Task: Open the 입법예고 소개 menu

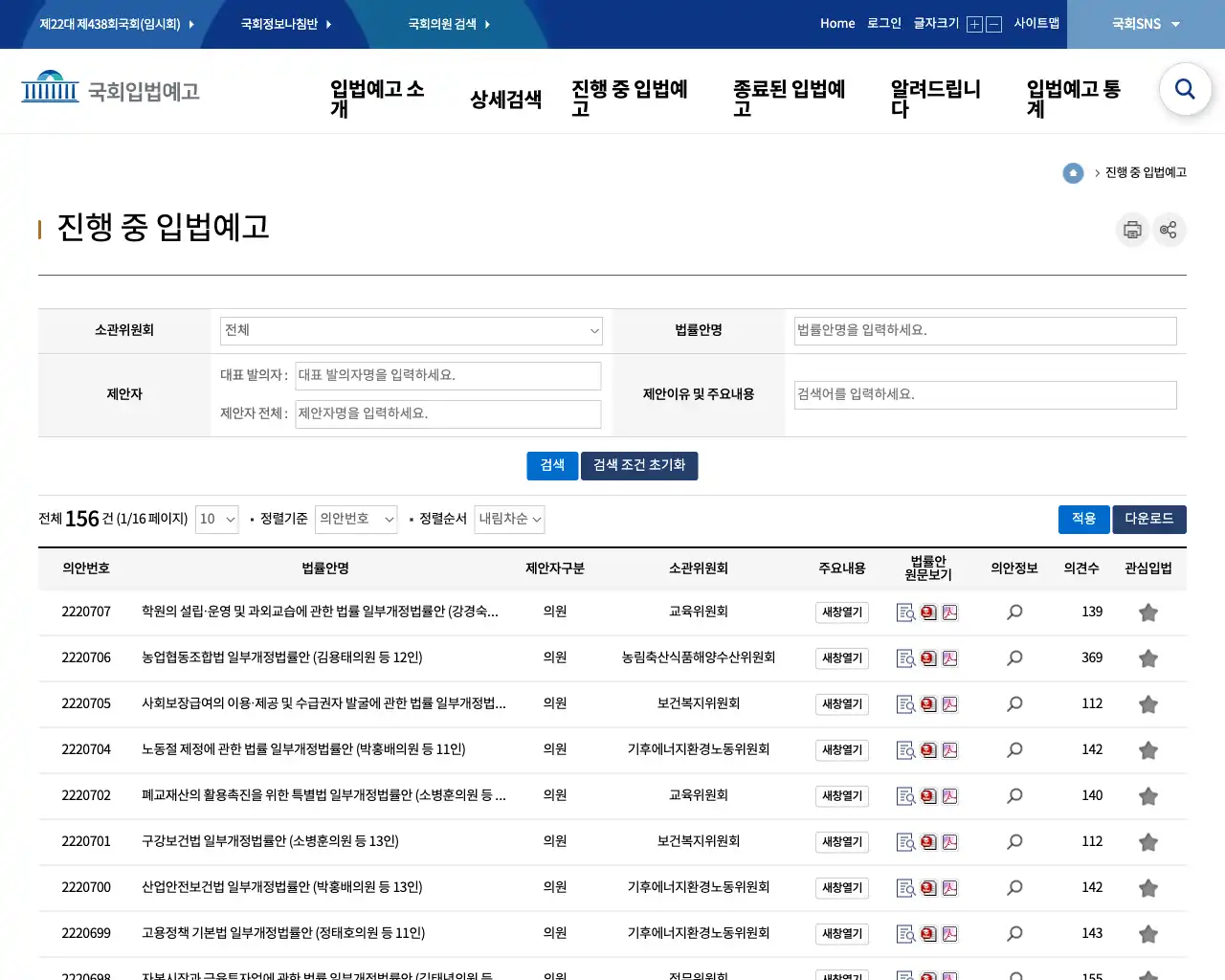Action: coord(377,99)
